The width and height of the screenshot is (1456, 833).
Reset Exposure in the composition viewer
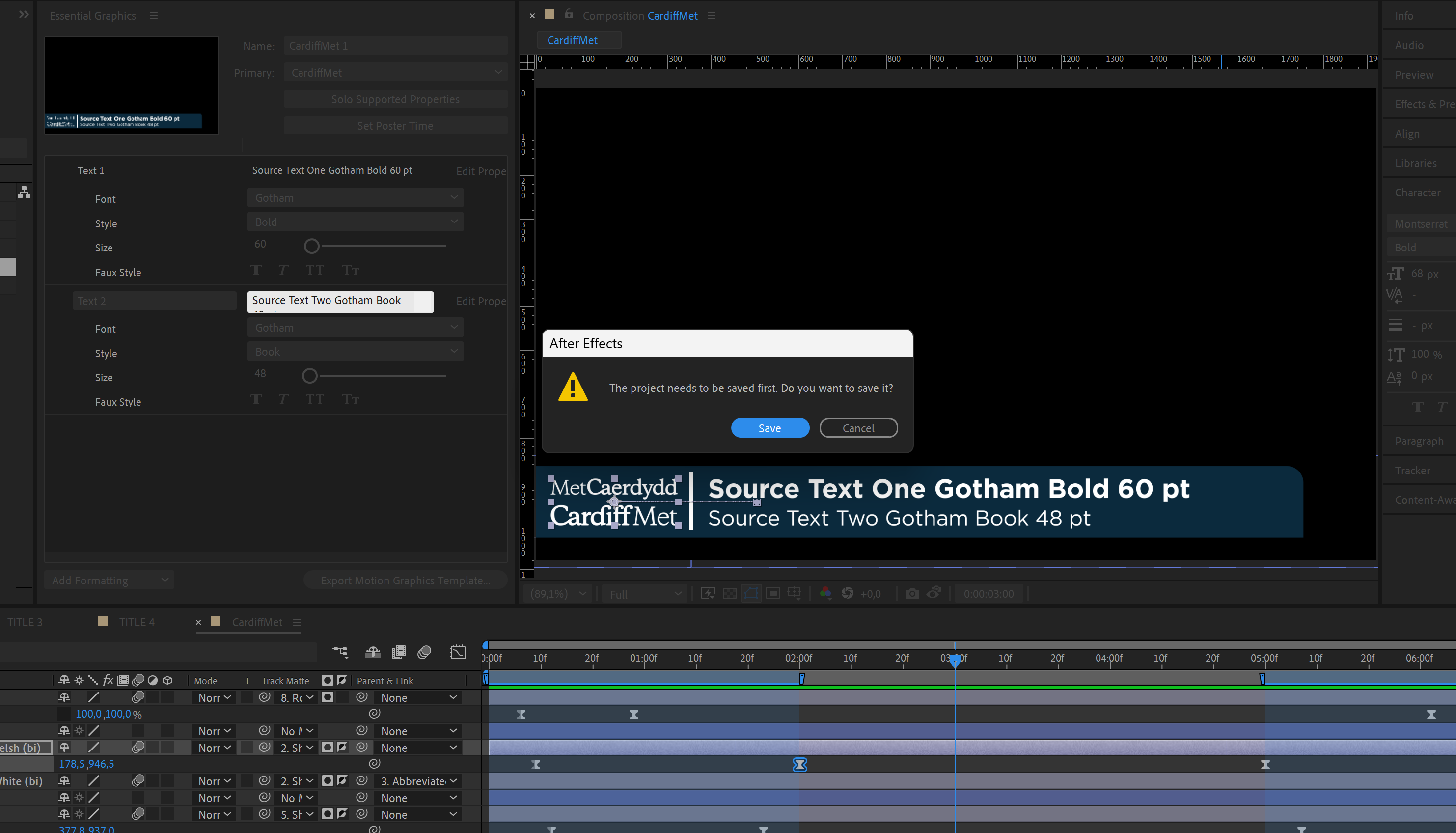(849, 593)
